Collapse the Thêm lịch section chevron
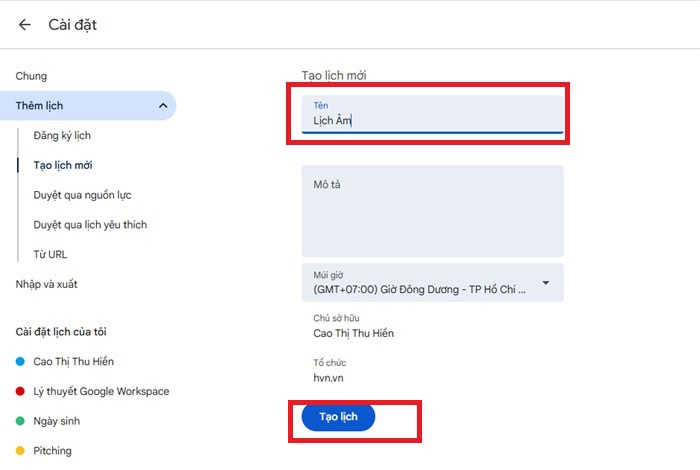Screen dimensions: 700x470 [x=162, y=106]
